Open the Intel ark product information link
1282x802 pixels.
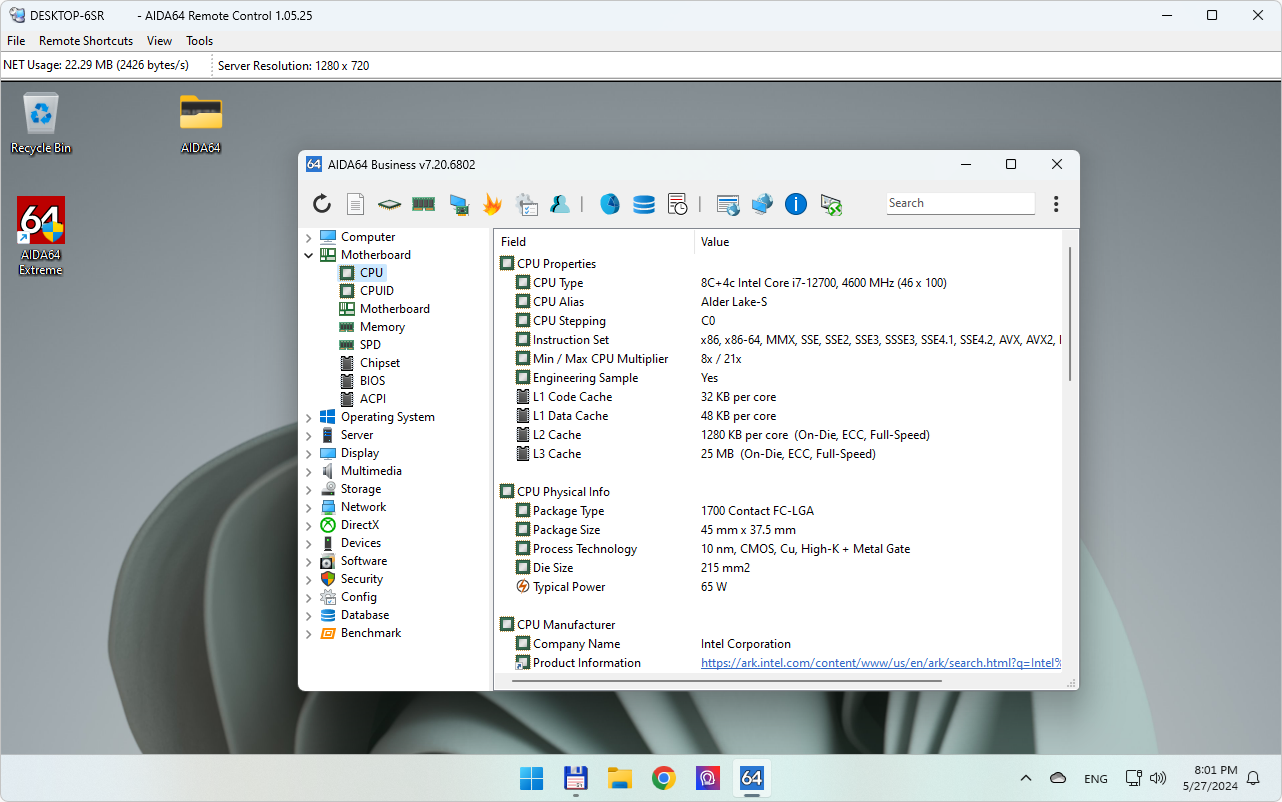880,663
